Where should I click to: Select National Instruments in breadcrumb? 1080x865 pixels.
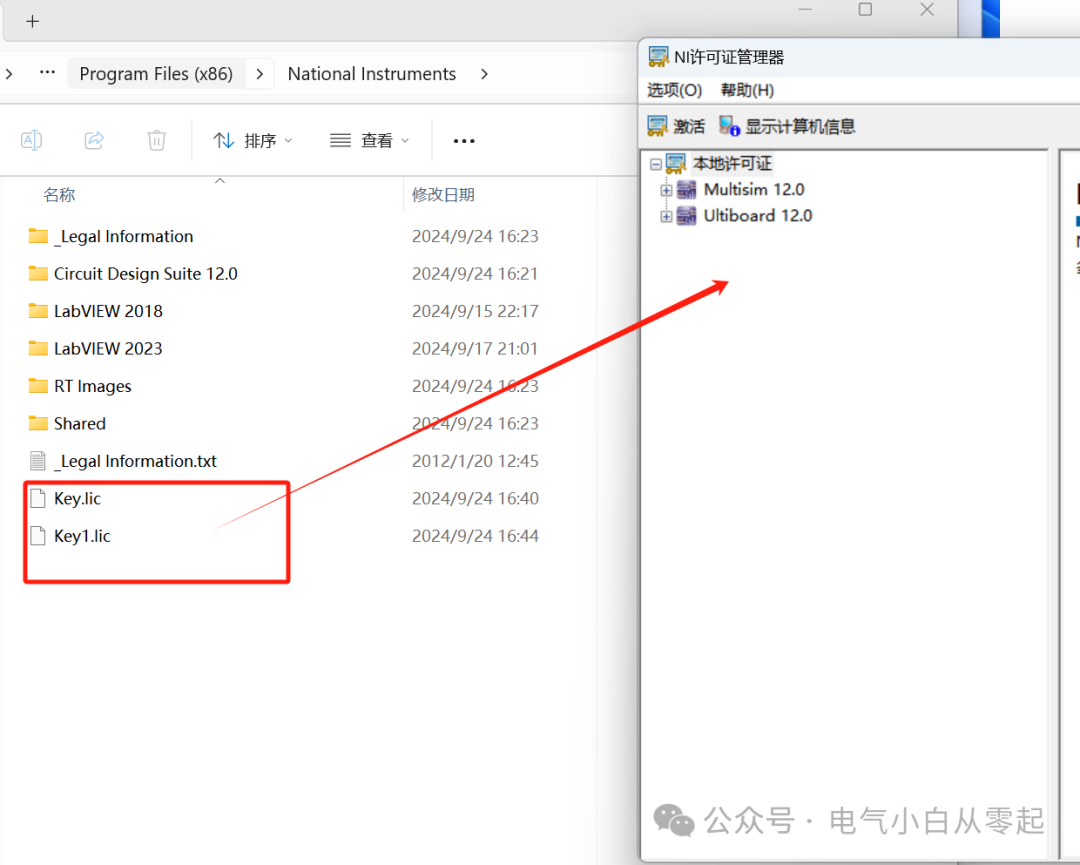372,74
